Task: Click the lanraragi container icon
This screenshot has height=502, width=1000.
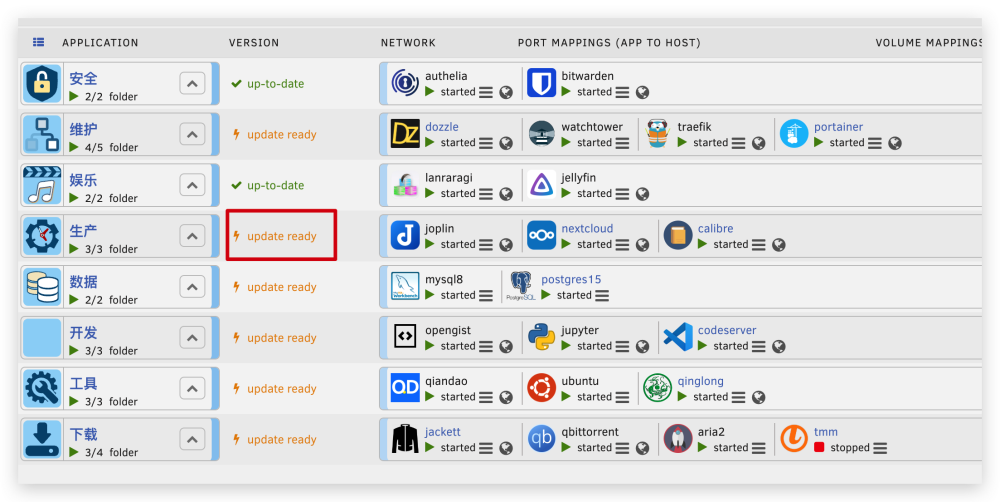Action: [x=405, y=185]
